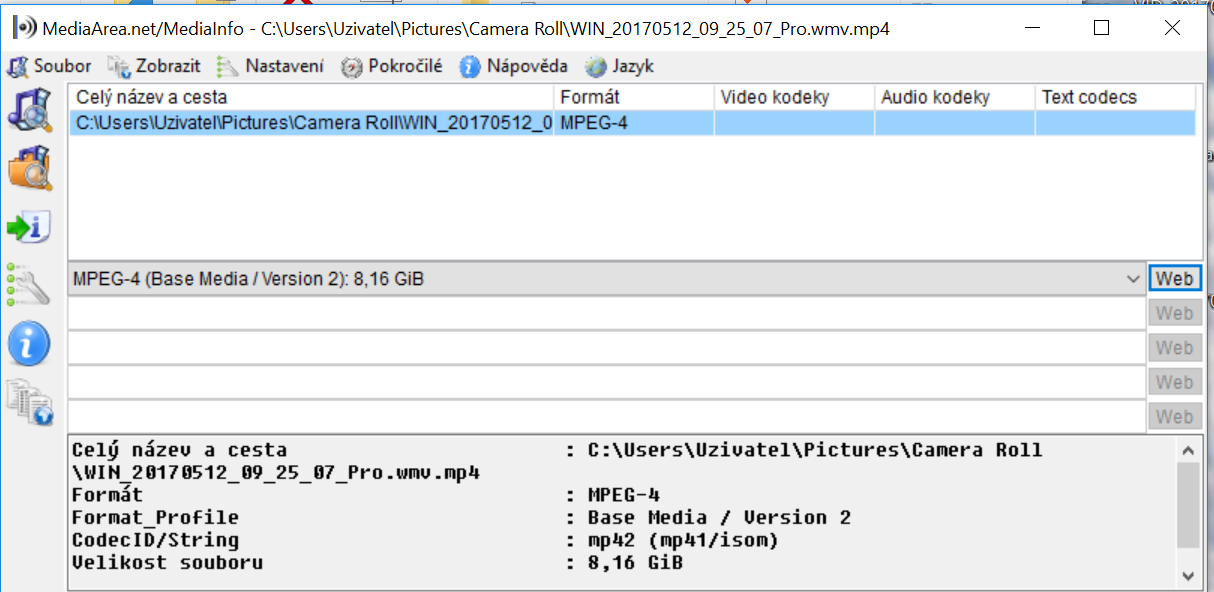
Task: Click the details pane scroll up arrow
Action: click(1189, 451)
